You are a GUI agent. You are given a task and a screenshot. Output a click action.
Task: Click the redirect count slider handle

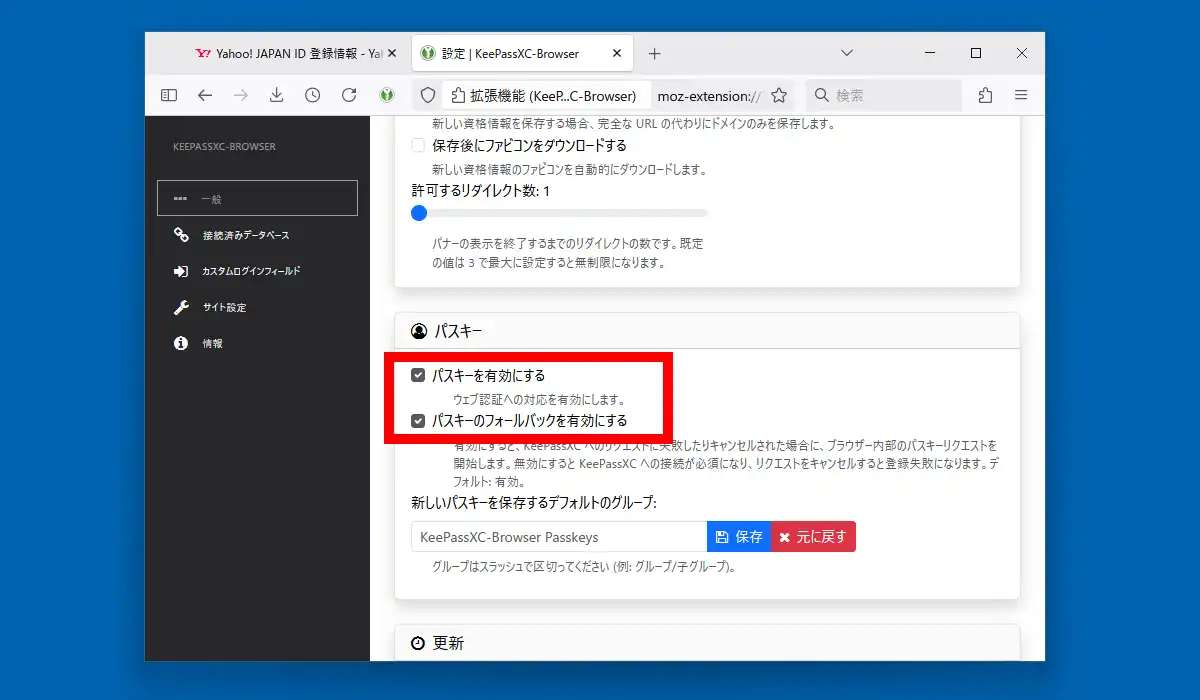point(419,213)
